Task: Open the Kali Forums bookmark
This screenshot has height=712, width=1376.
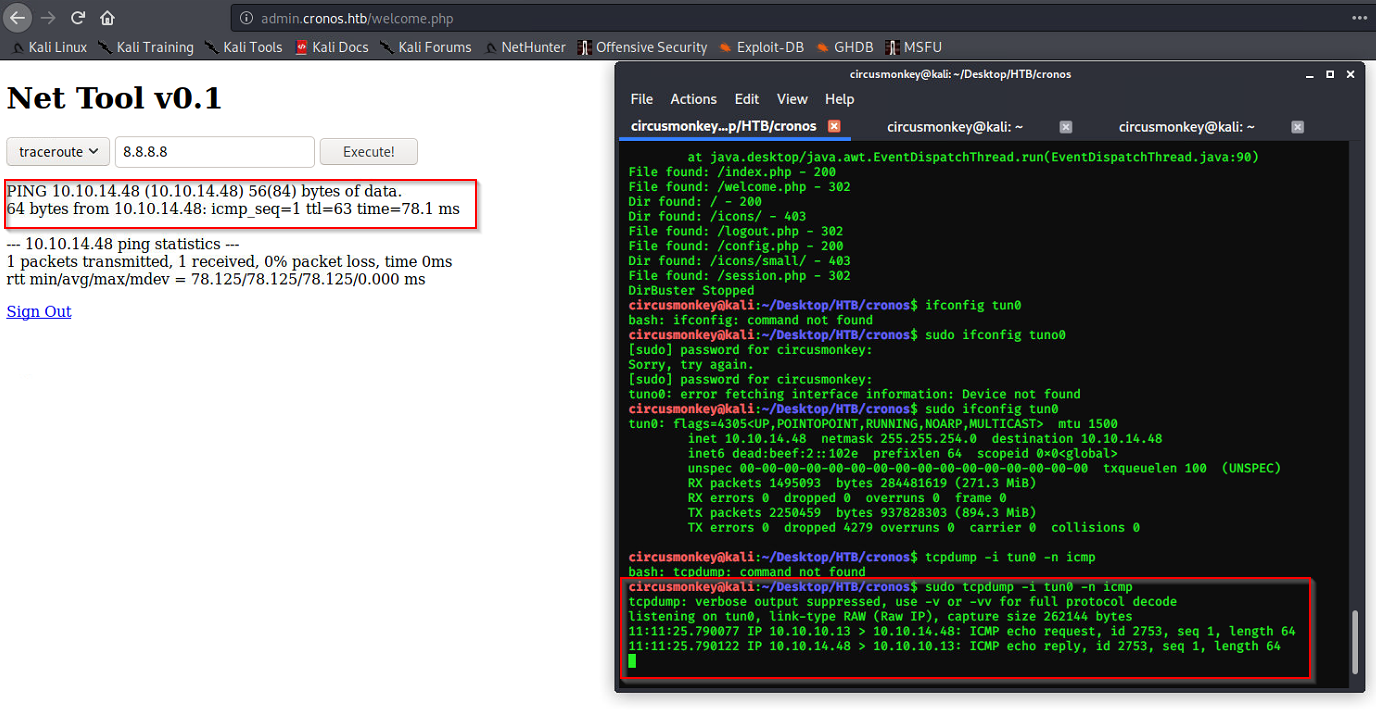Action: pos(425,47)
